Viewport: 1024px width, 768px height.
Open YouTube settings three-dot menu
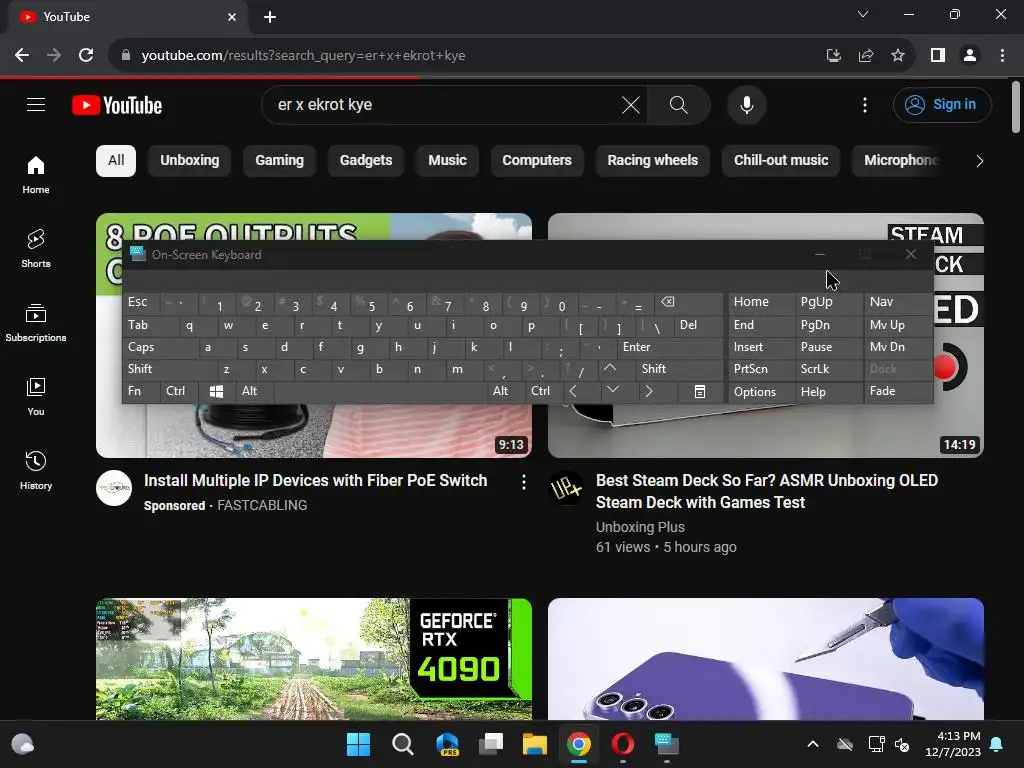pyautogui.click(x=865, y=104)
